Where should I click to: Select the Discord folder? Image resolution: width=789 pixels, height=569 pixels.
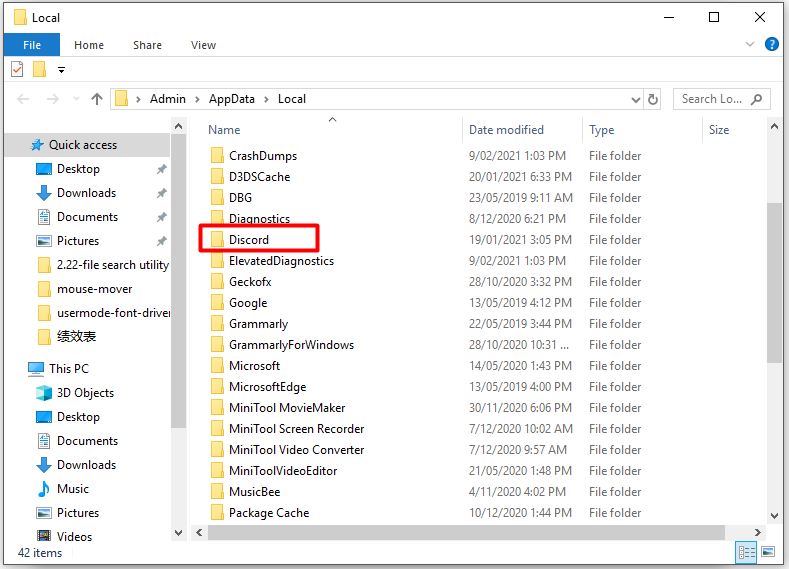coord(249,240)
